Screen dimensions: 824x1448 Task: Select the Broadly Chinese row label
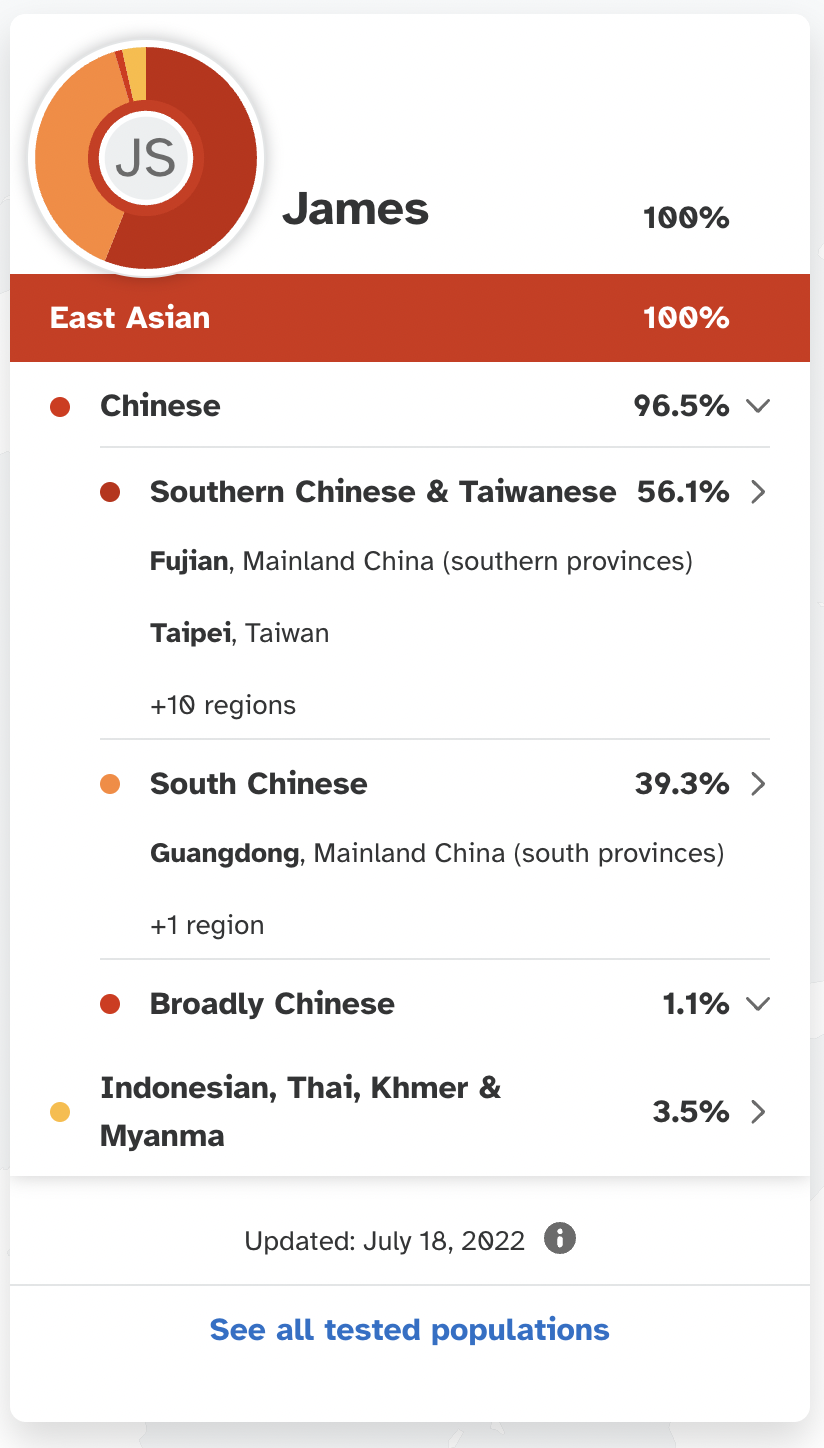coord(272,1004)
